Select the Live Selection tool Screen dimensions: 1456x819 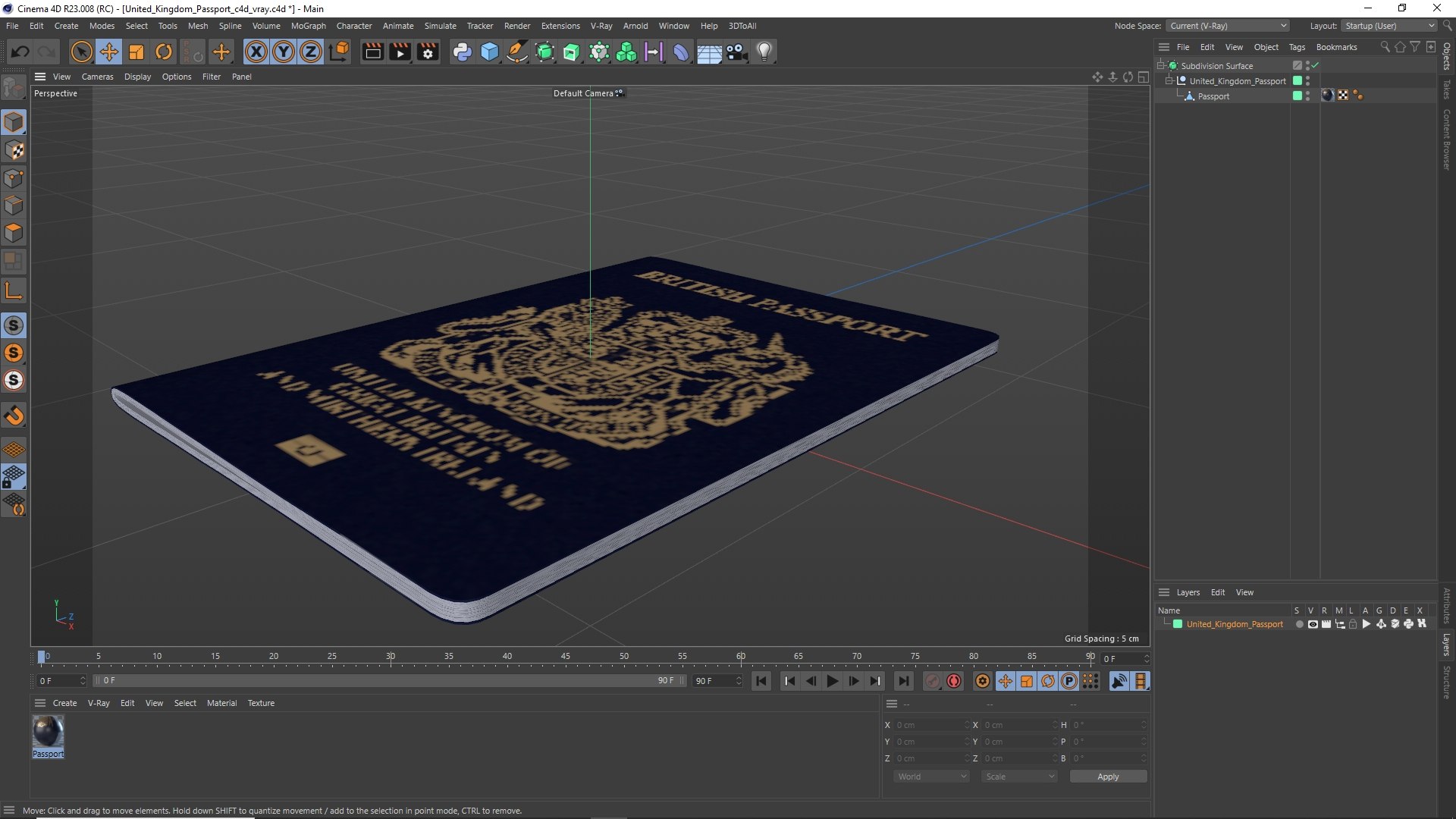click(81, 52)
